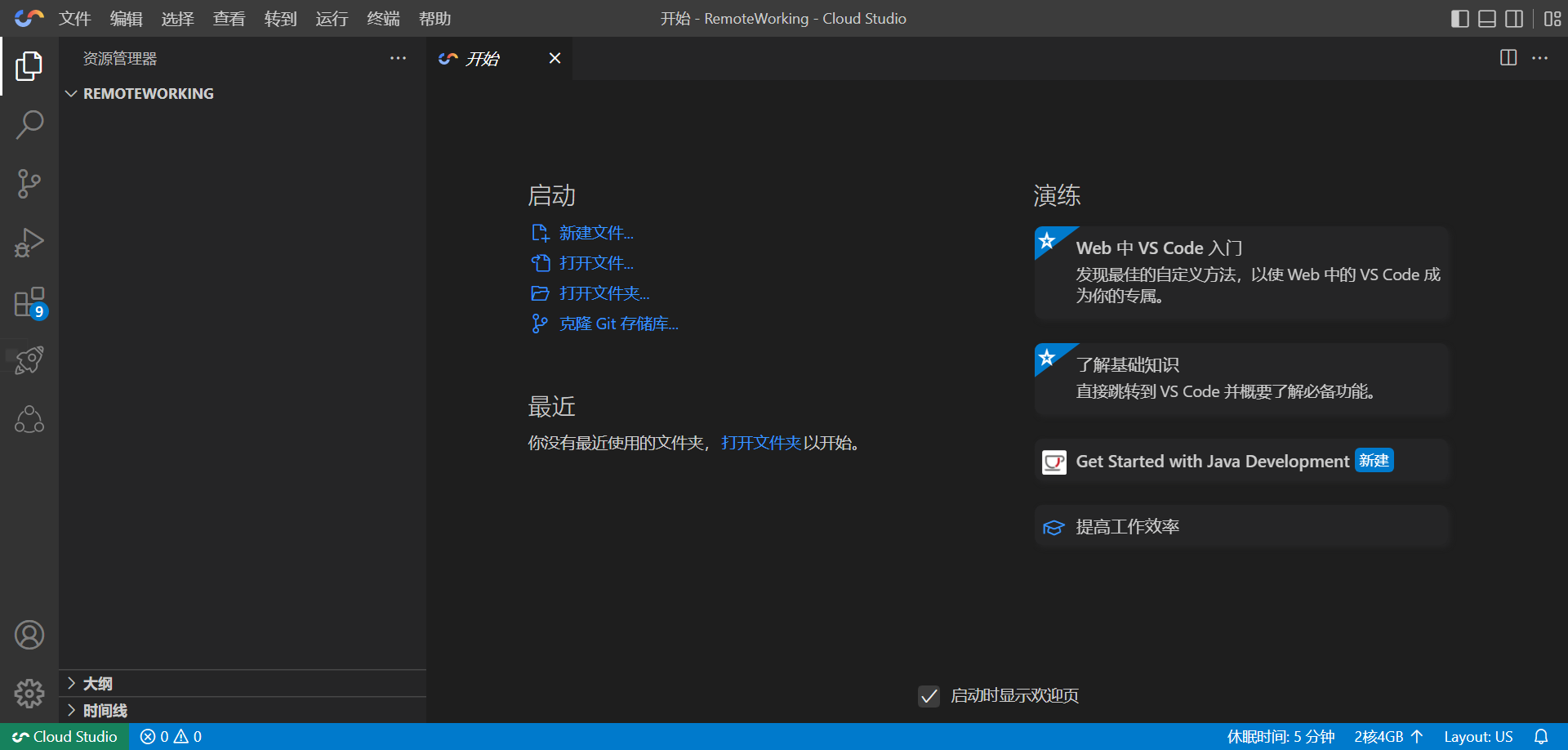Click Cloud Studio remote indicator in status bar

(65, 737)
